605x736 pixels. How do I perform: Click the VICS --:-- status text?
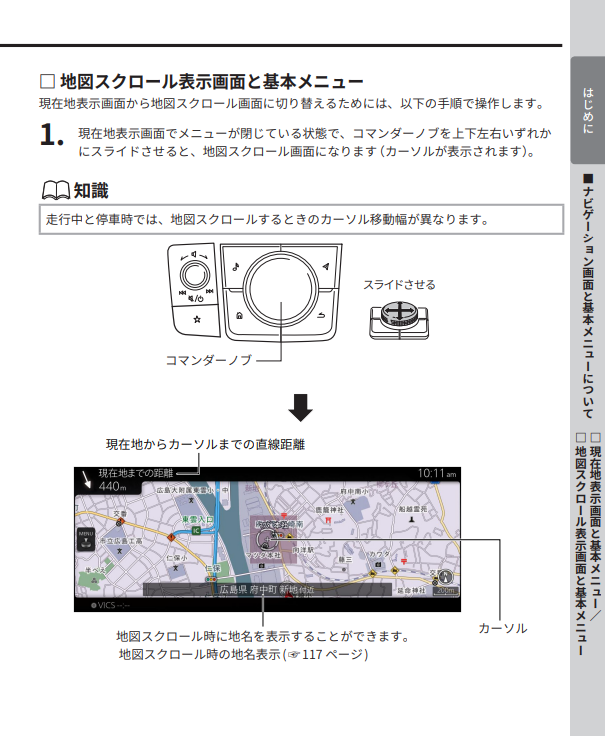click(x=114, y=606)
